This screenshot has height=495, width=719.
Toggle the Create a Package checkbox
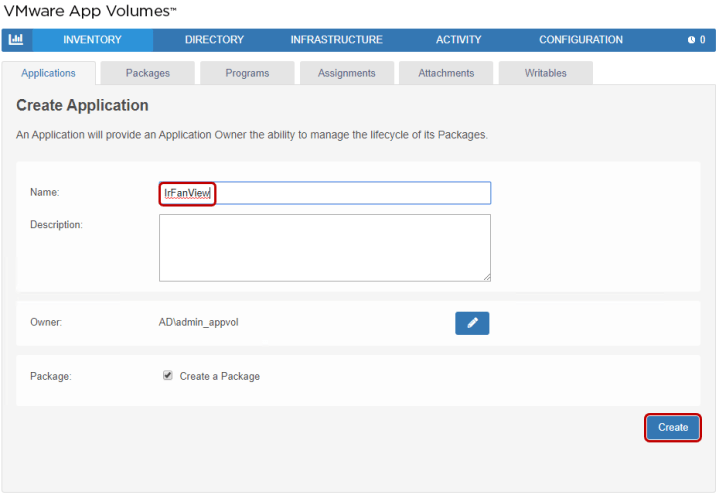(168, 376)
